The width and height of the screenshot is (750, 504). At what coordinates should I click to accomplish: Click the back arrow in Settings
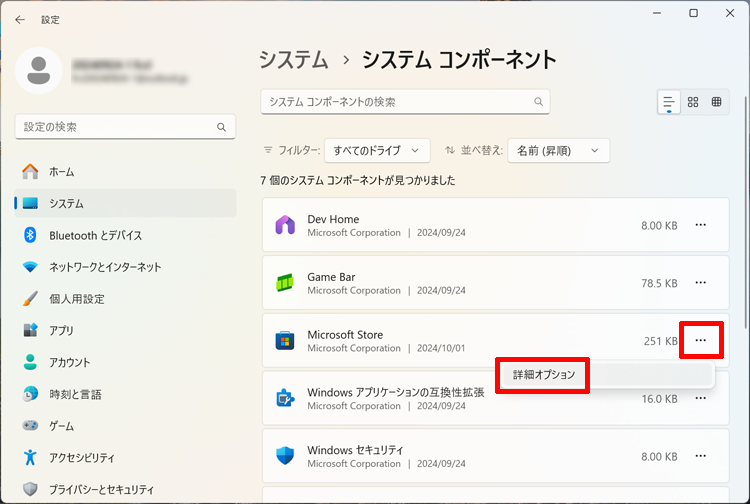pos(20,19)
